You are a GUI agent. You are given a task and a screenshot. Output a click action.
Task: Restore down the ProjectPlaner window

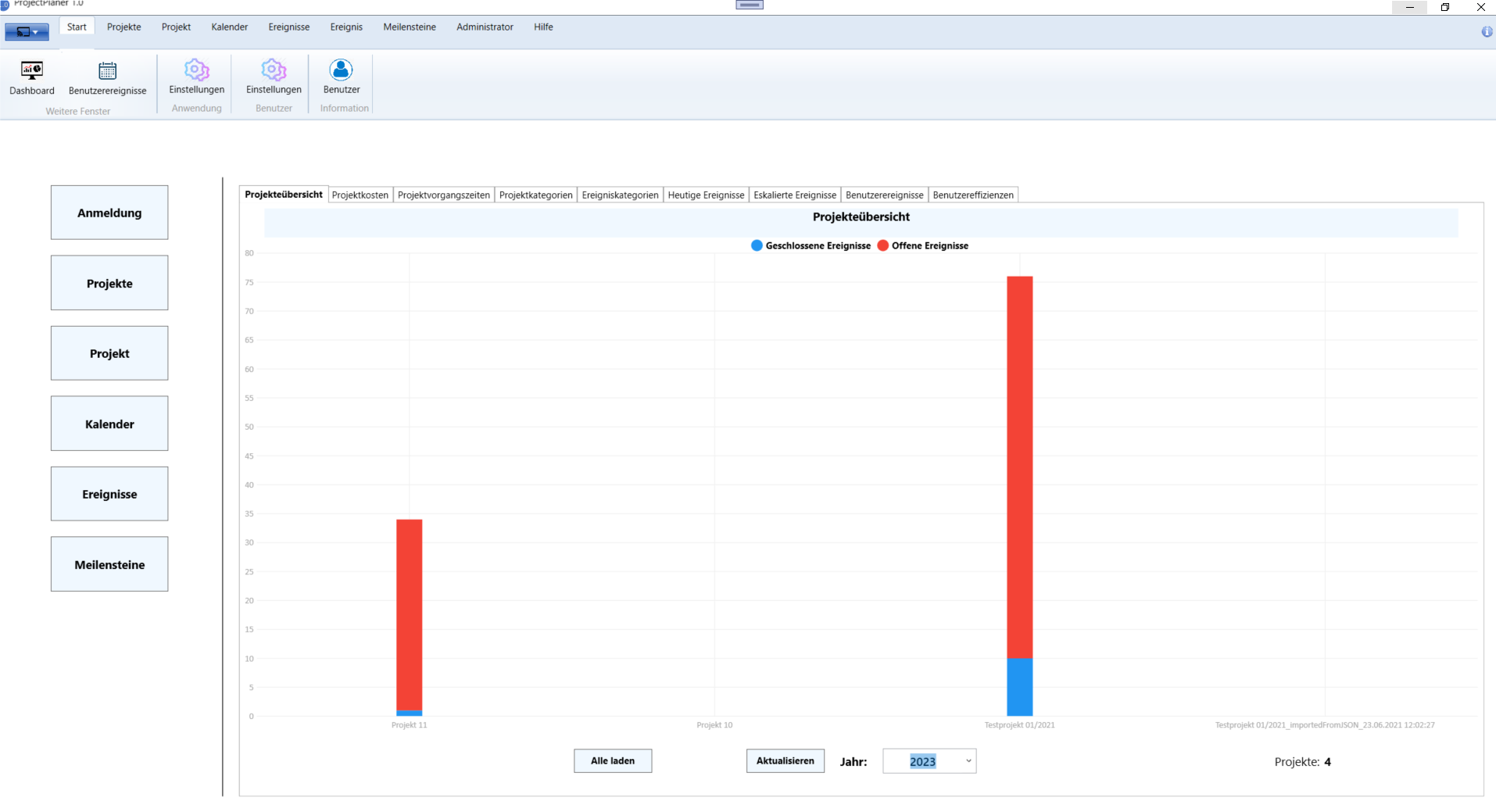(1445, 7)
